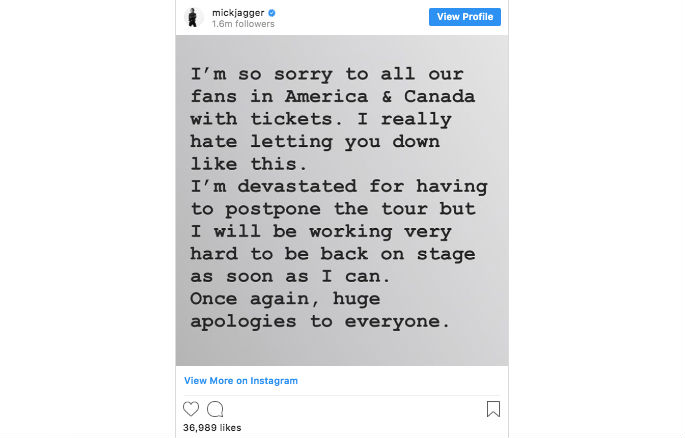Open the mickjagger profile avatar
The width and height of the screenshot is (685, 438).
pyautogui.click(x=195, y=18)
